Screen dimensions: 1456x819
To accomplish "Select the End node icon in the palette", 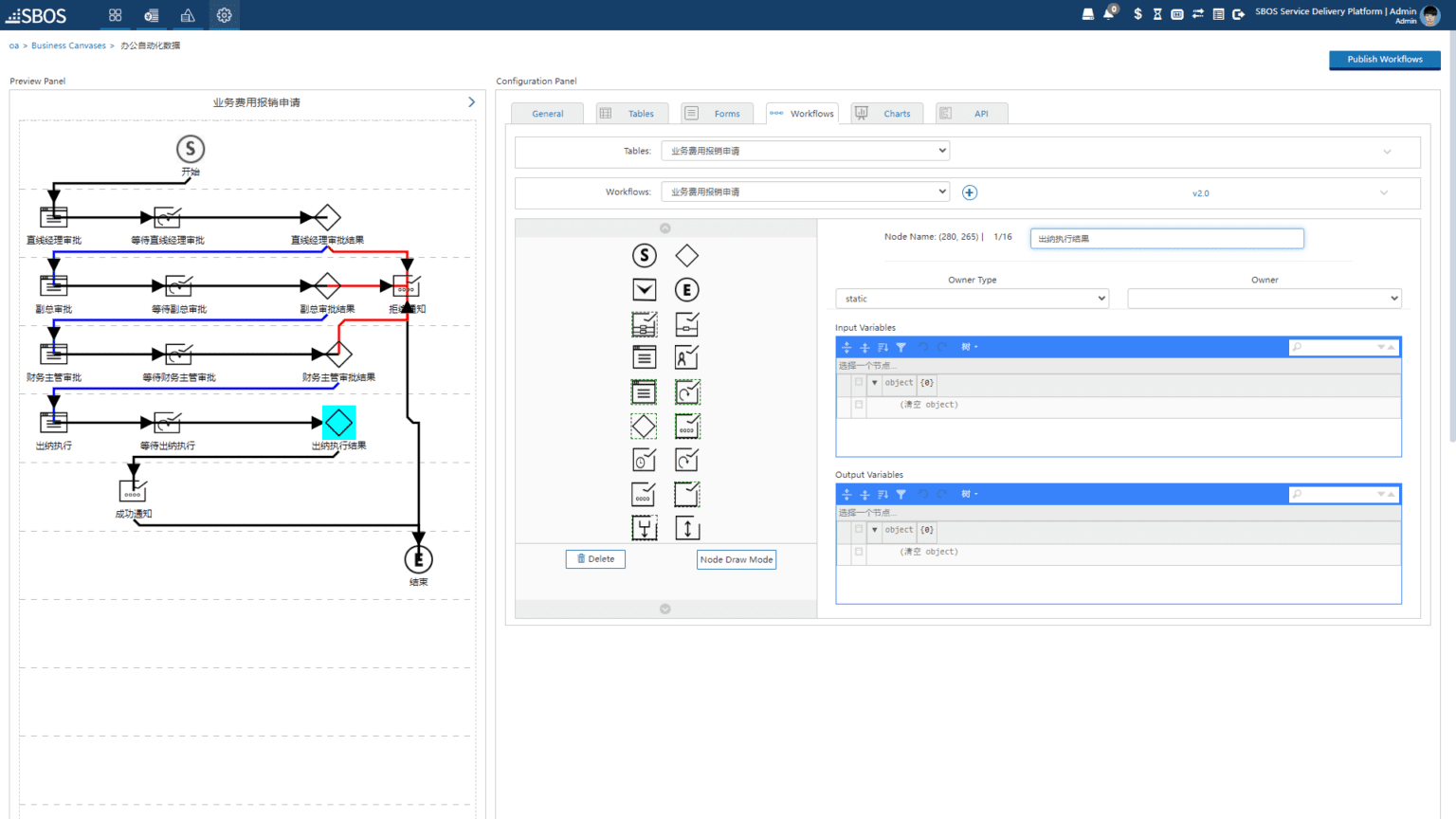I will pos(686,289).
